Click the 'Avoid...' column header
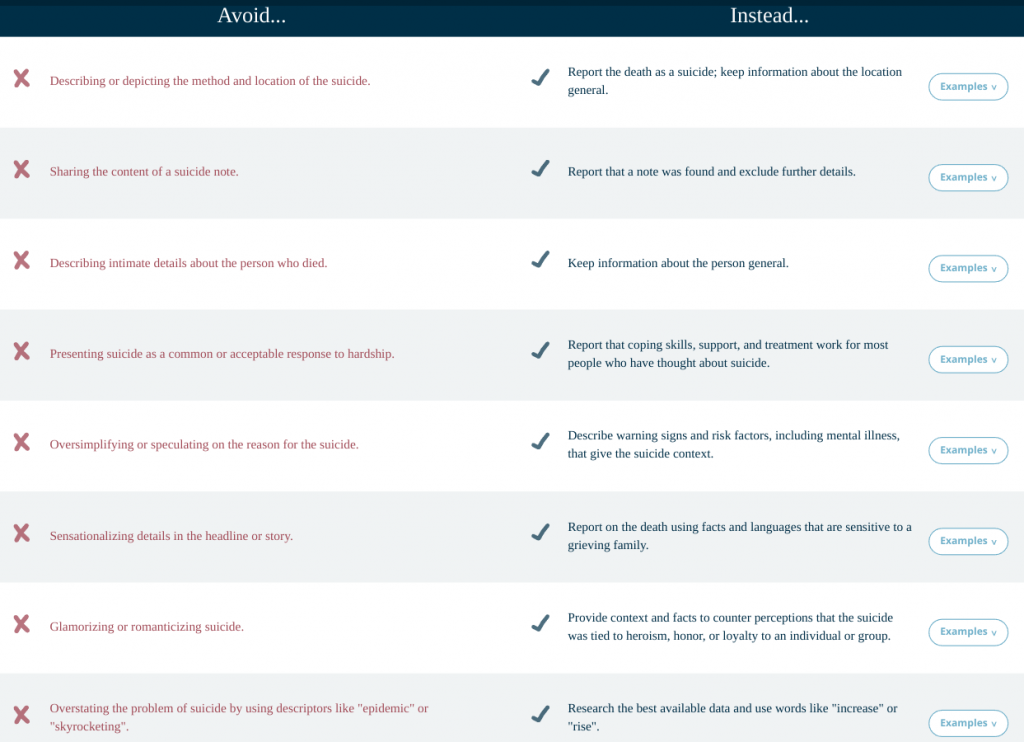Screen dimensions: 1024x742 click(x=251, y=16)
